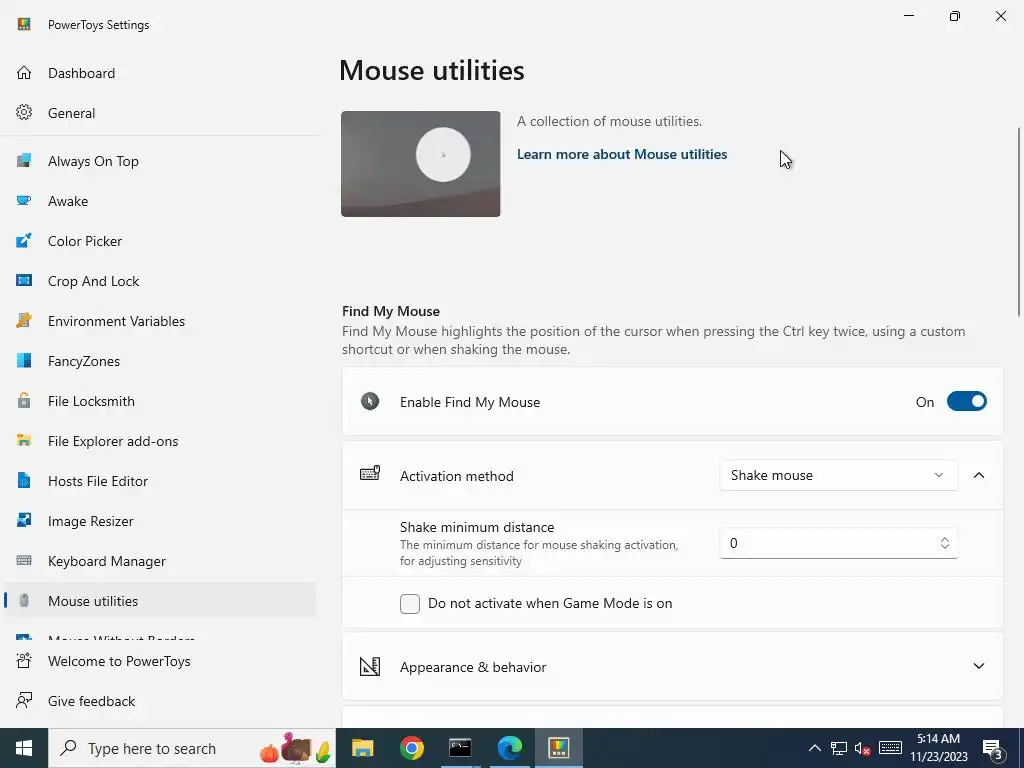Select the Always On Top icon
The height and width of the screenshot is (768, 1024).
(24, 161)
